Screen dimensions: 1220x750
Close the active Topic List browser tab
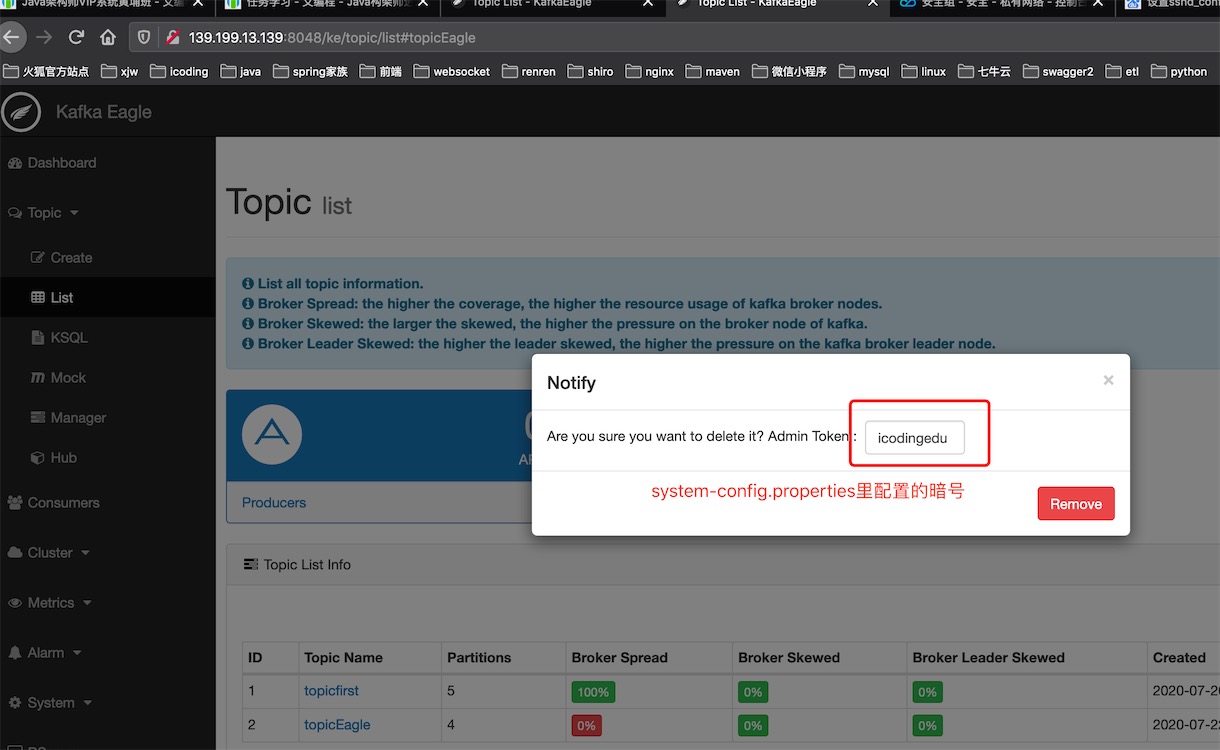click(873, 4)
